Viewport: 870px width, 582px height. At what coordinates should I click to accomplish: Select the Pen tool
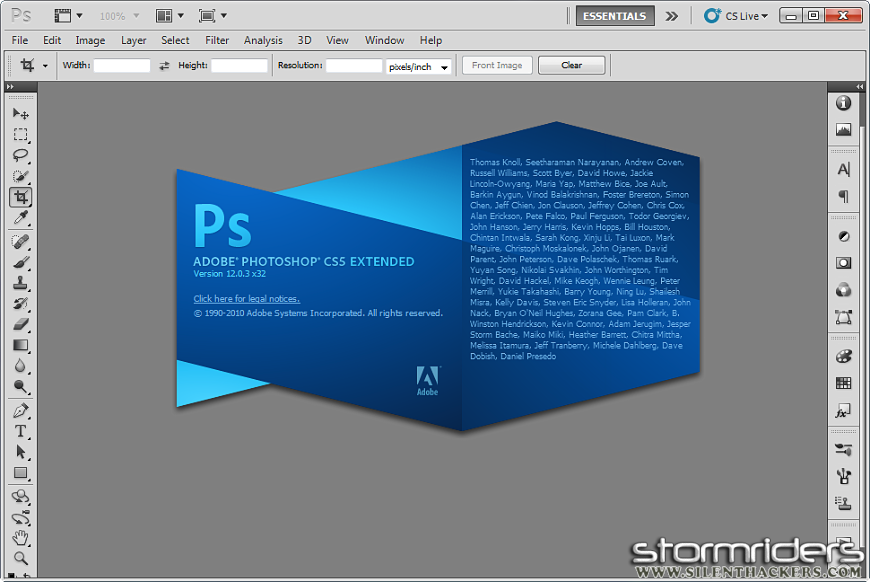pyautogui.click(x=21, y=410)
